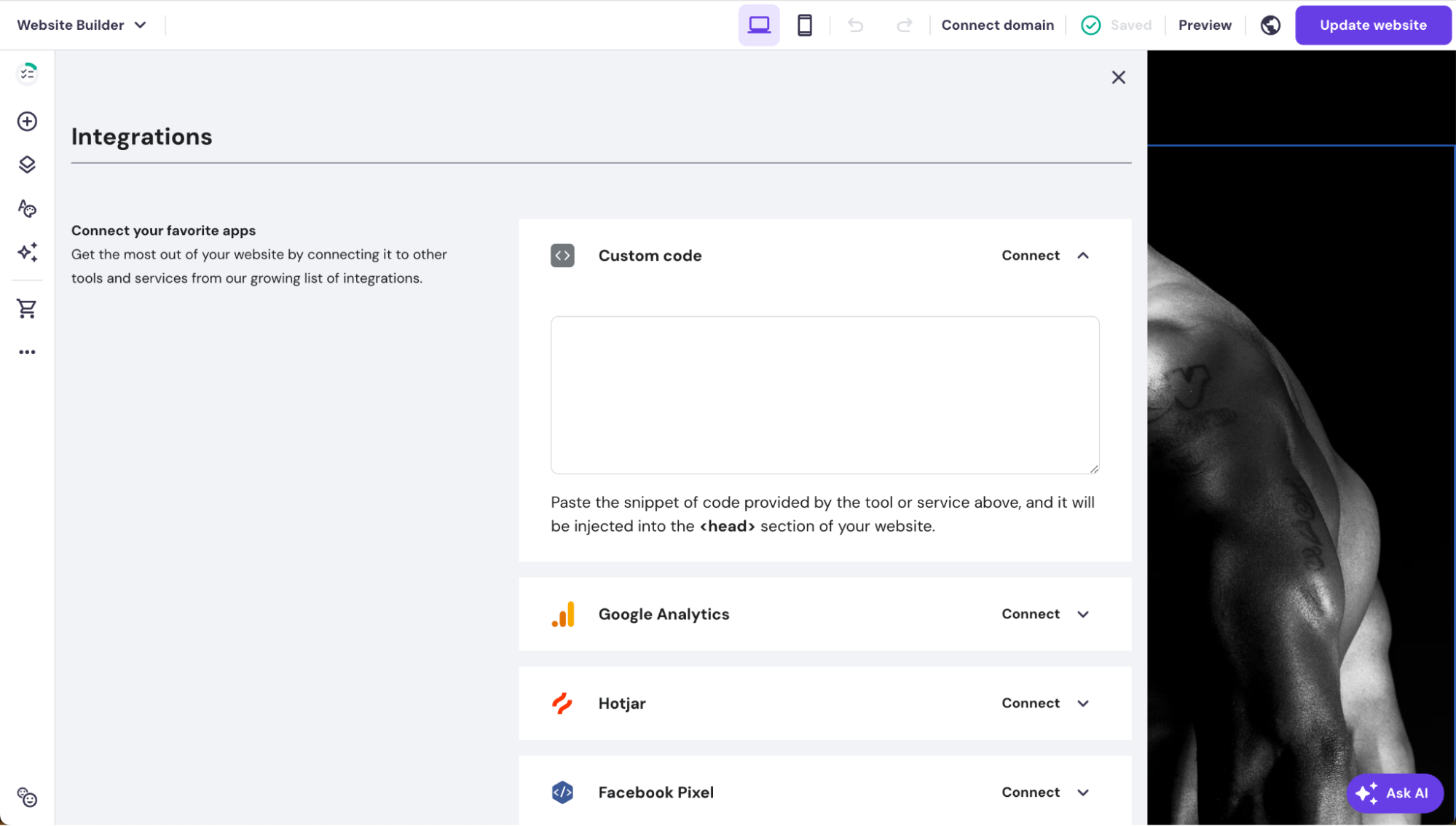Switch to mobile view
The width and height of the screenshot is (1456, 826).
[x=804, y=25]
